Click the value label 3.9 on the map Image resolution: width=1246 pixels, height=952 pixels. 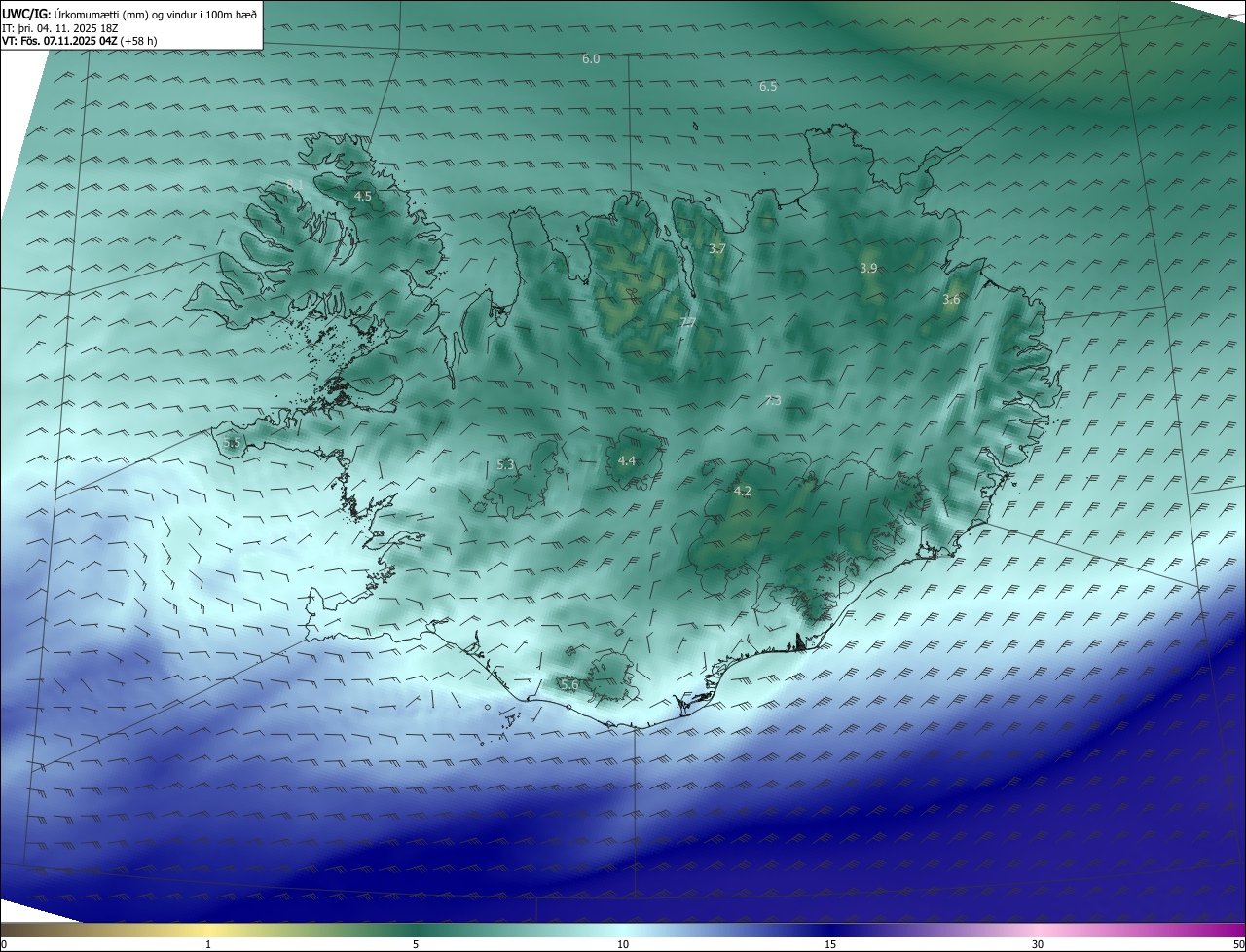pos(868,269)
